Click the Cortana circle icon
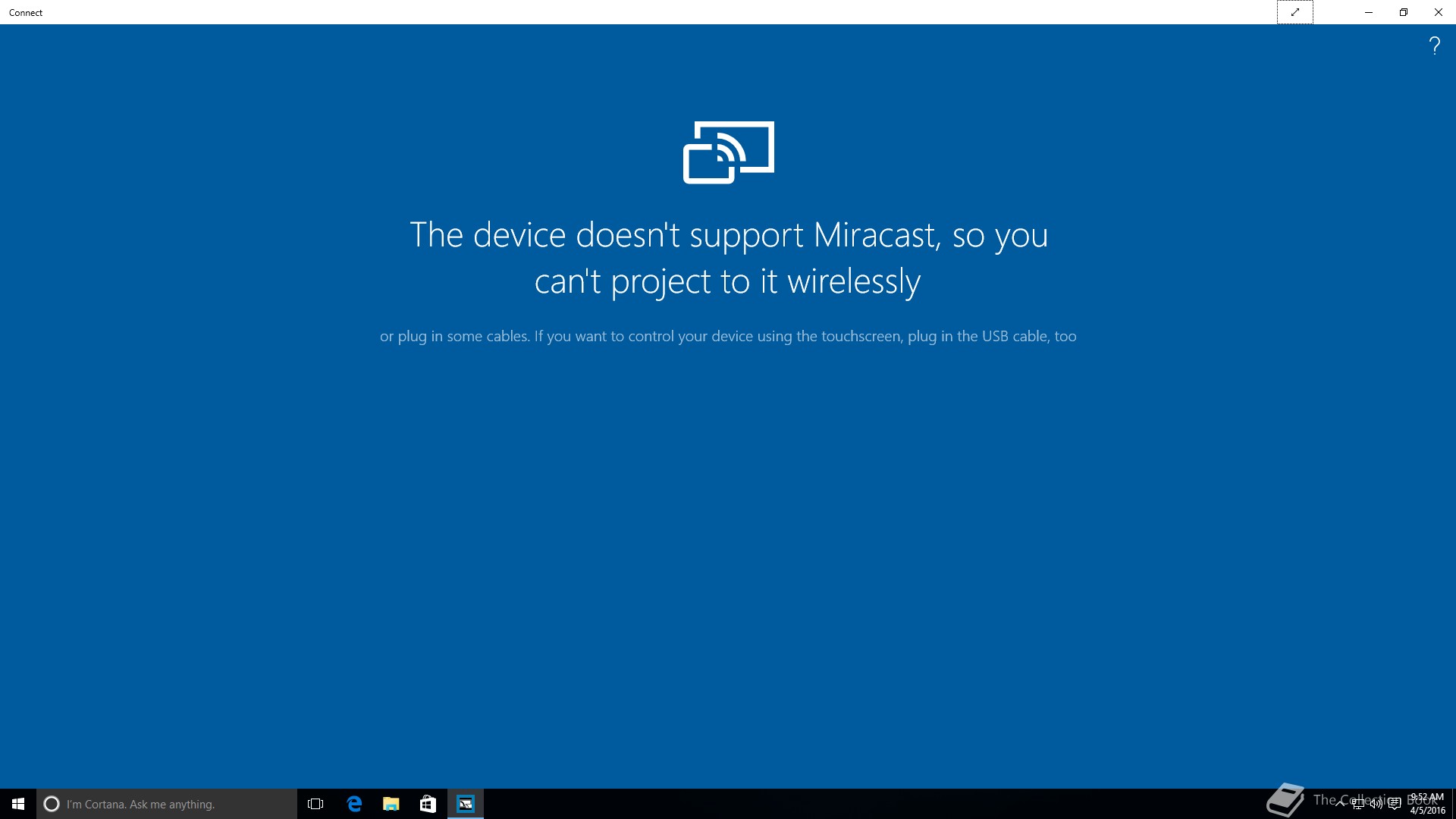Screen dimensions: 1456x819 52,804
